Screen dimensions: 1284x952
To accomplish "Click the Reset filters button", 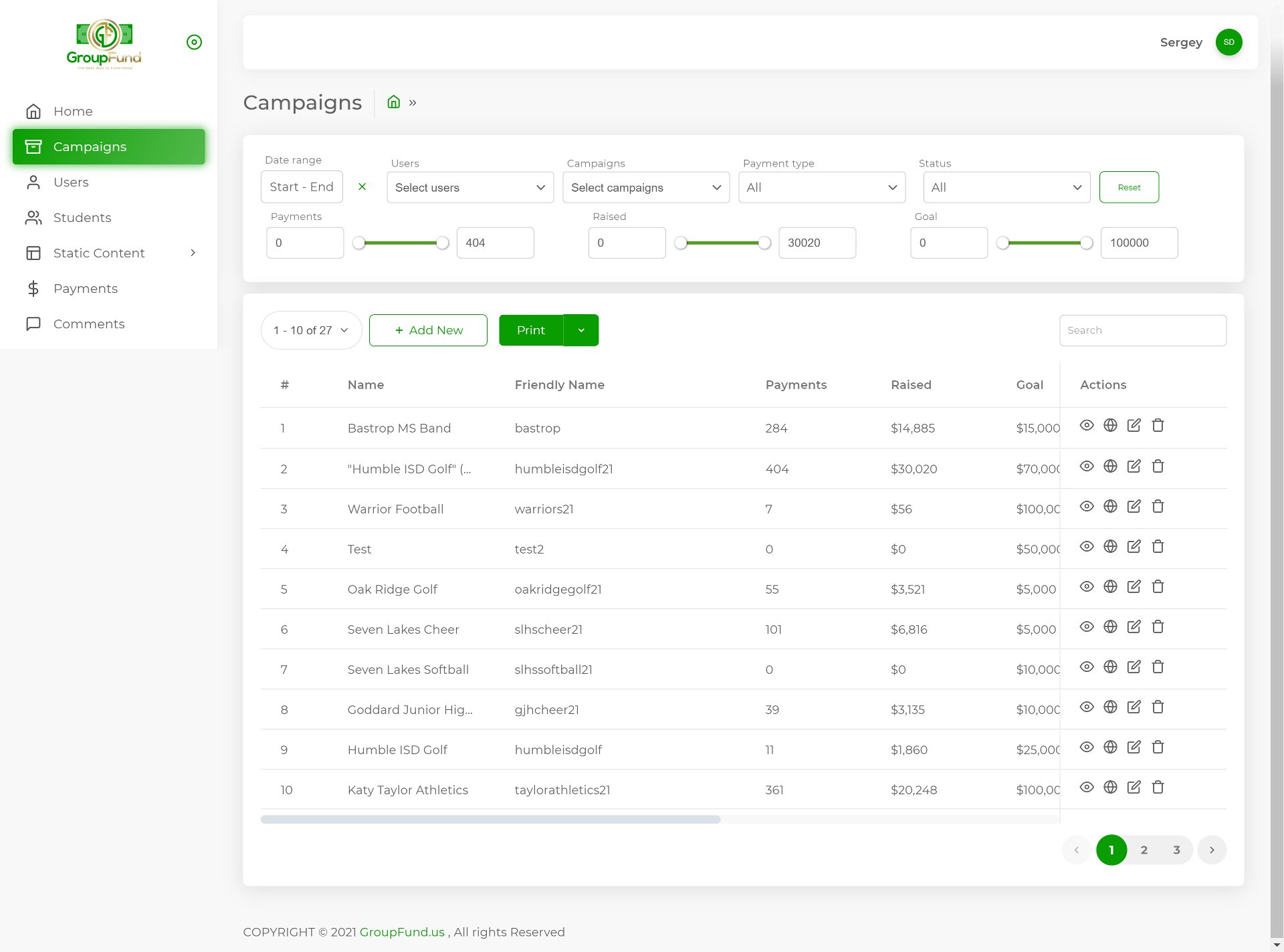I will coord(1129,187).
